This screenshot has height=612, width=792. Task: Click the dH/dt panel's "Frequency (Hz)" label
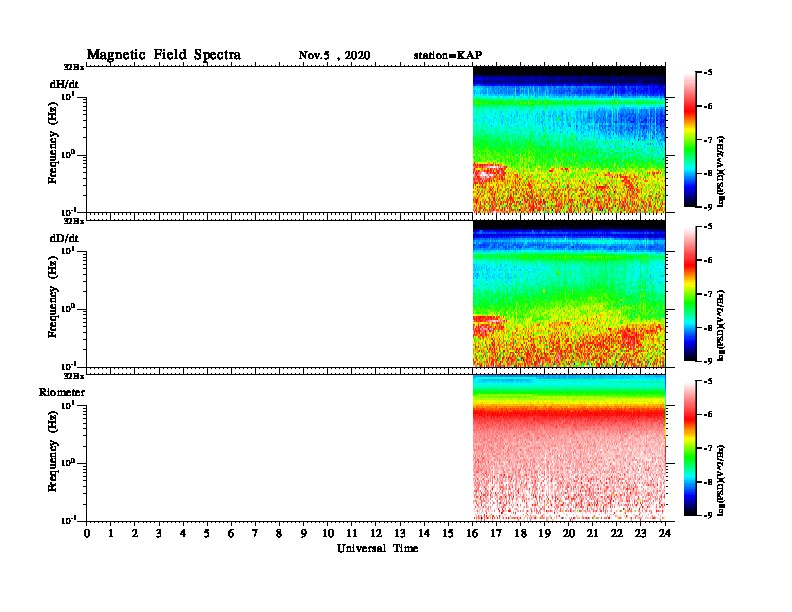tap(53, 143)
